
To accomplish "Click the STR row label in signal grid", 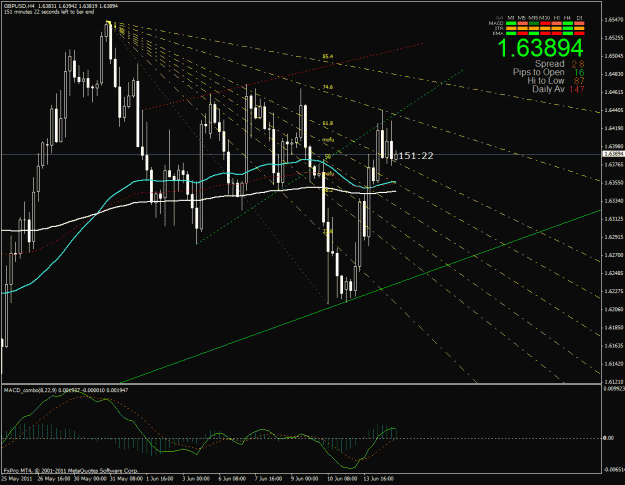I will [x=499, y=28].
